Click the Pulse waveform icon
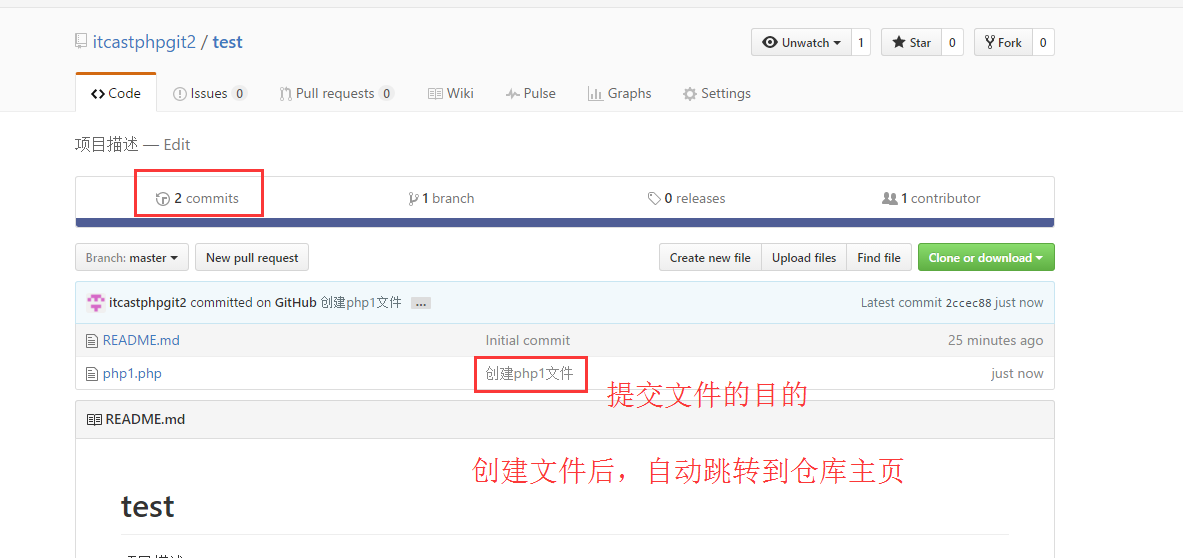Image resolution: width=1183 pixels, height=558 pixels. (x=512, y=94)
